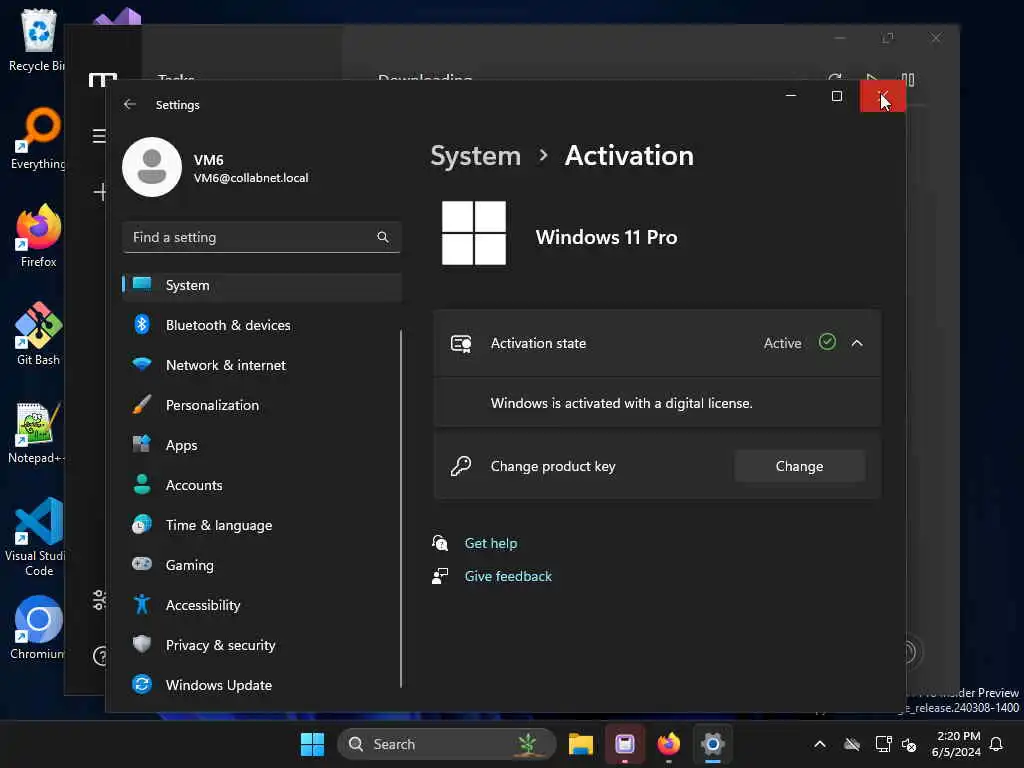Click the green Active checkmark icon
Viewport: 1024px width, 768px height.
827,342
